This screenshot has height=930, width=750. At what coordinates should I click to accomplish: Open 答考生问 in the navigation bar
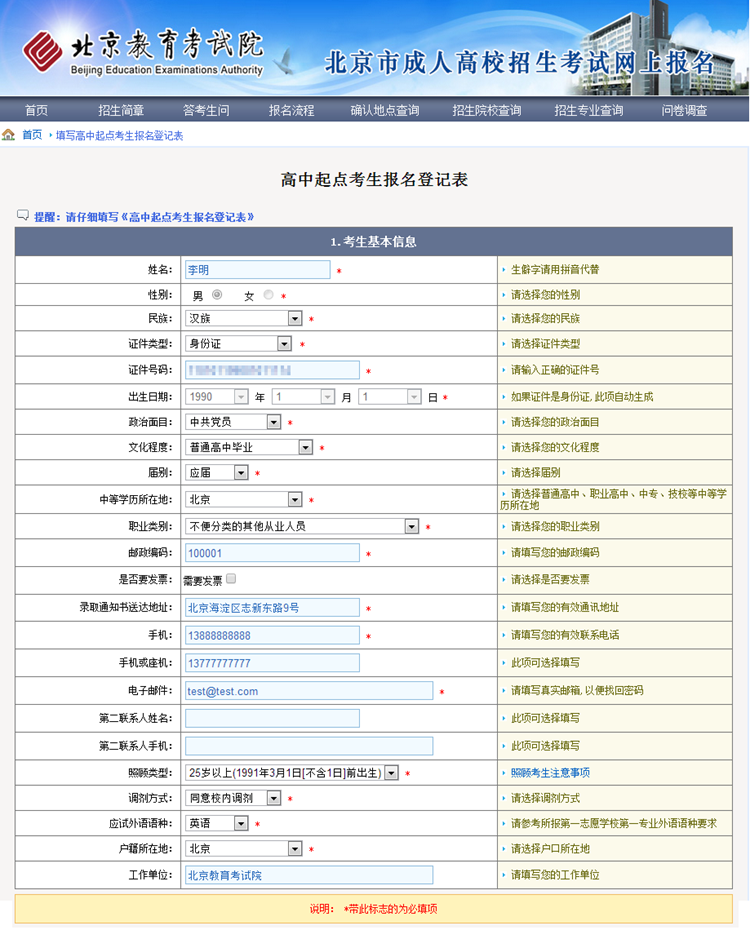[x=206, y=110]
